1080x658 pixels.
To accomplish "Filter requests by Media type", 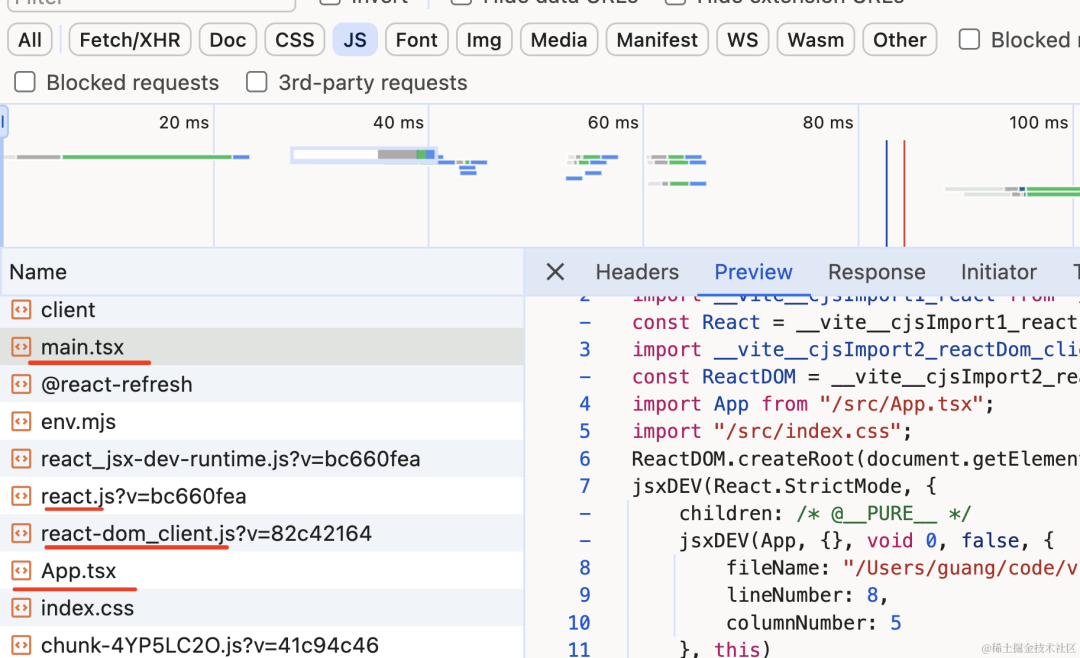I will [559, 40].
